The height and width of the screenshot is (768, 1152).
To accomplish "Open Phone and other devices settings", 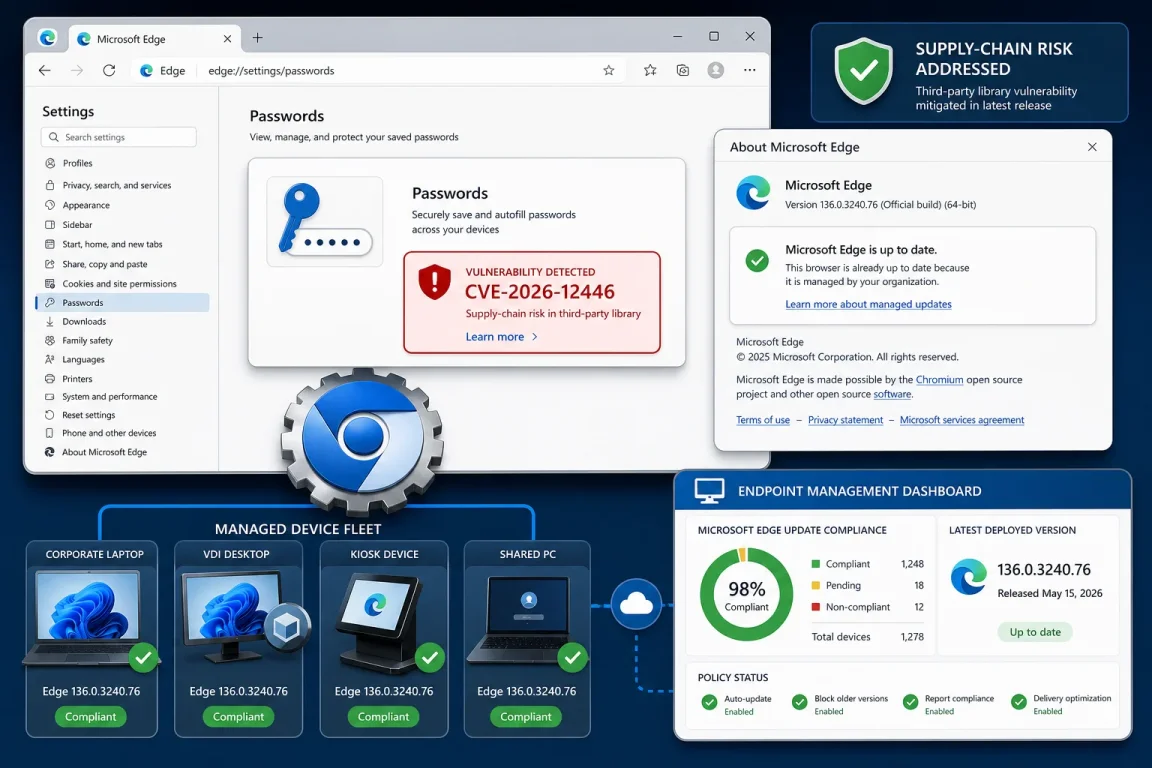I will tap(100, 434).
